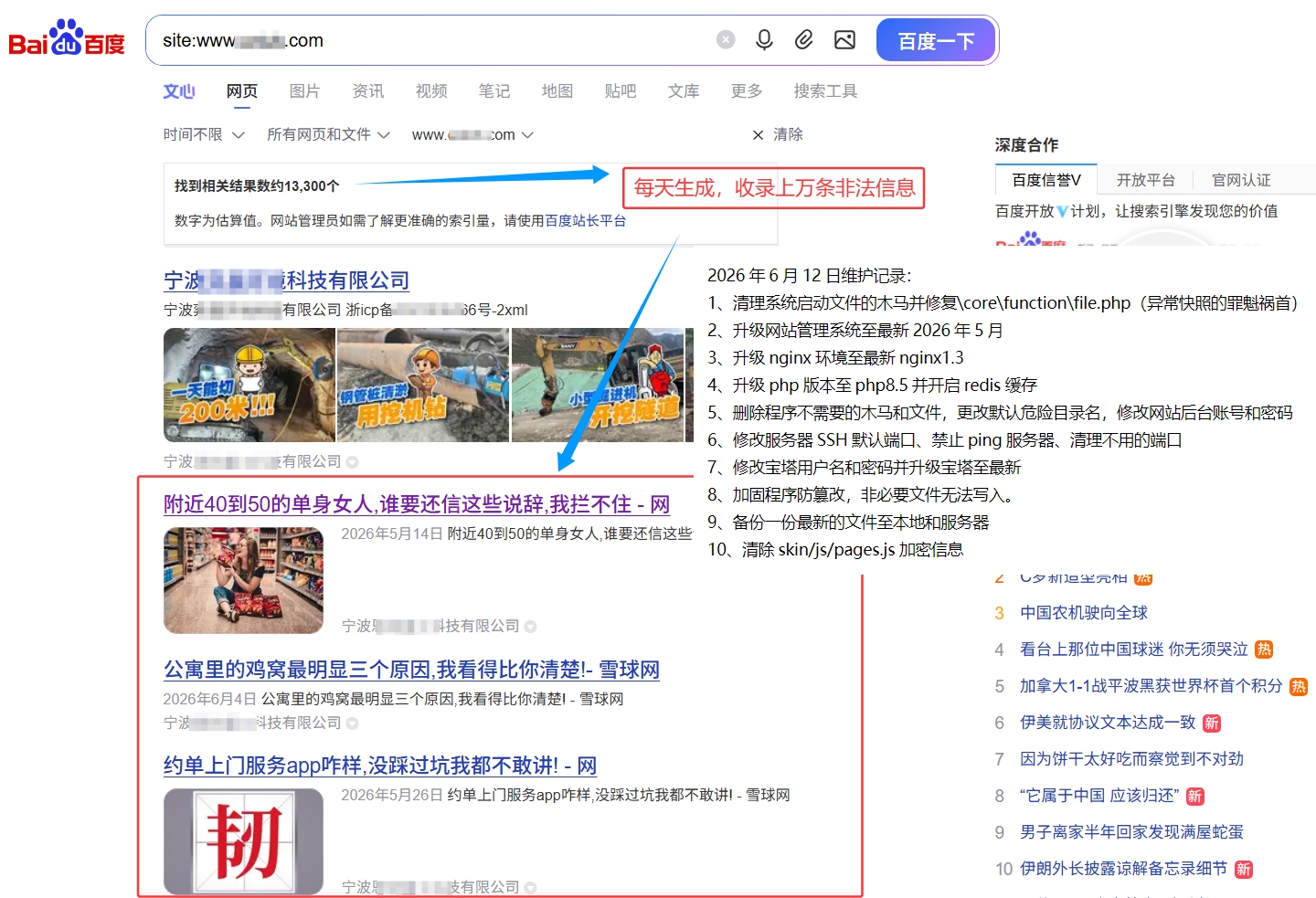The width and height of the screenshot is (1316, 898).
Task: Open result 公寓里的鸡窝最明显三个原因
Action: tap(411, 670)
